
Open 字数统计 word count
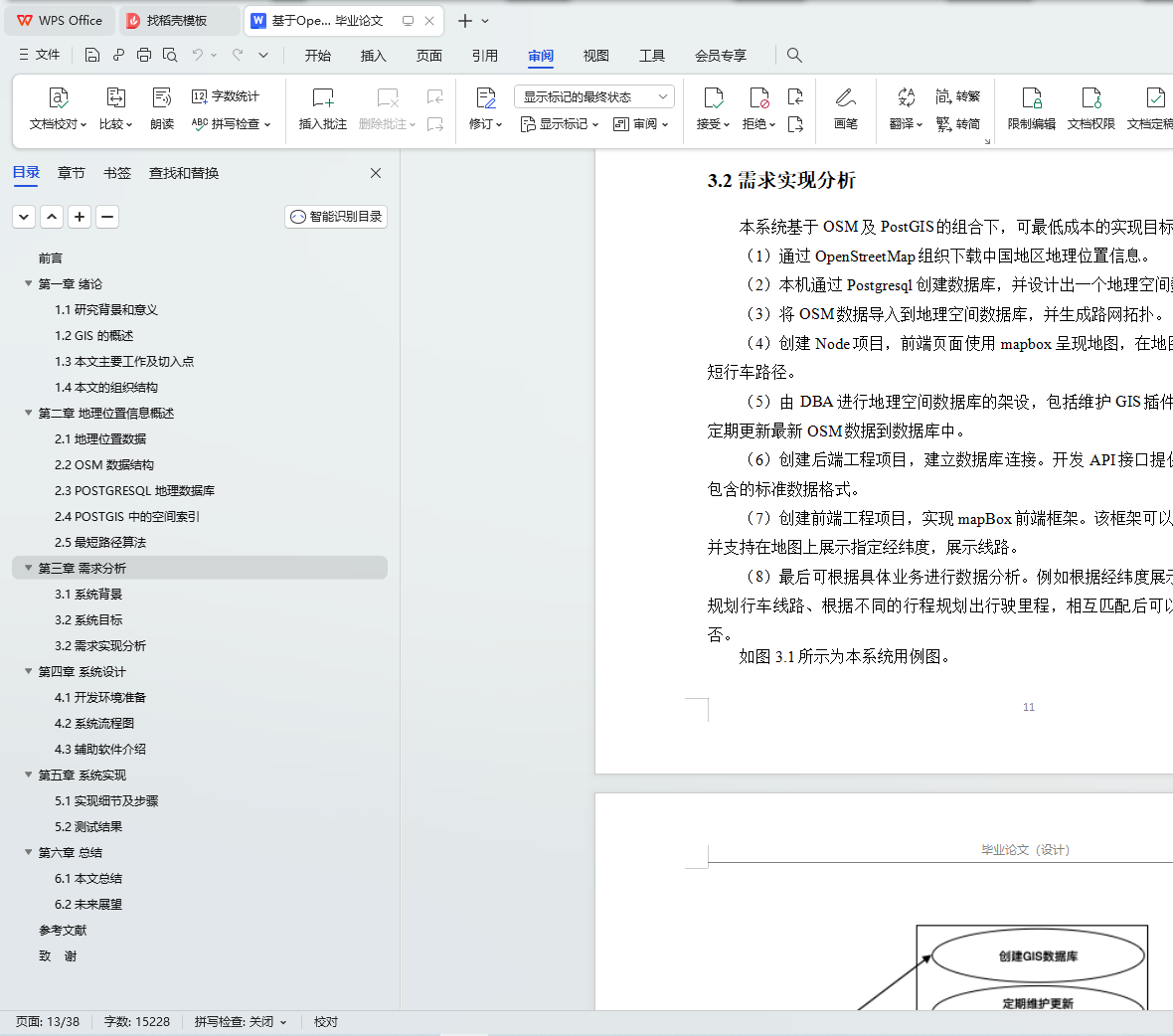pos(226,95)
